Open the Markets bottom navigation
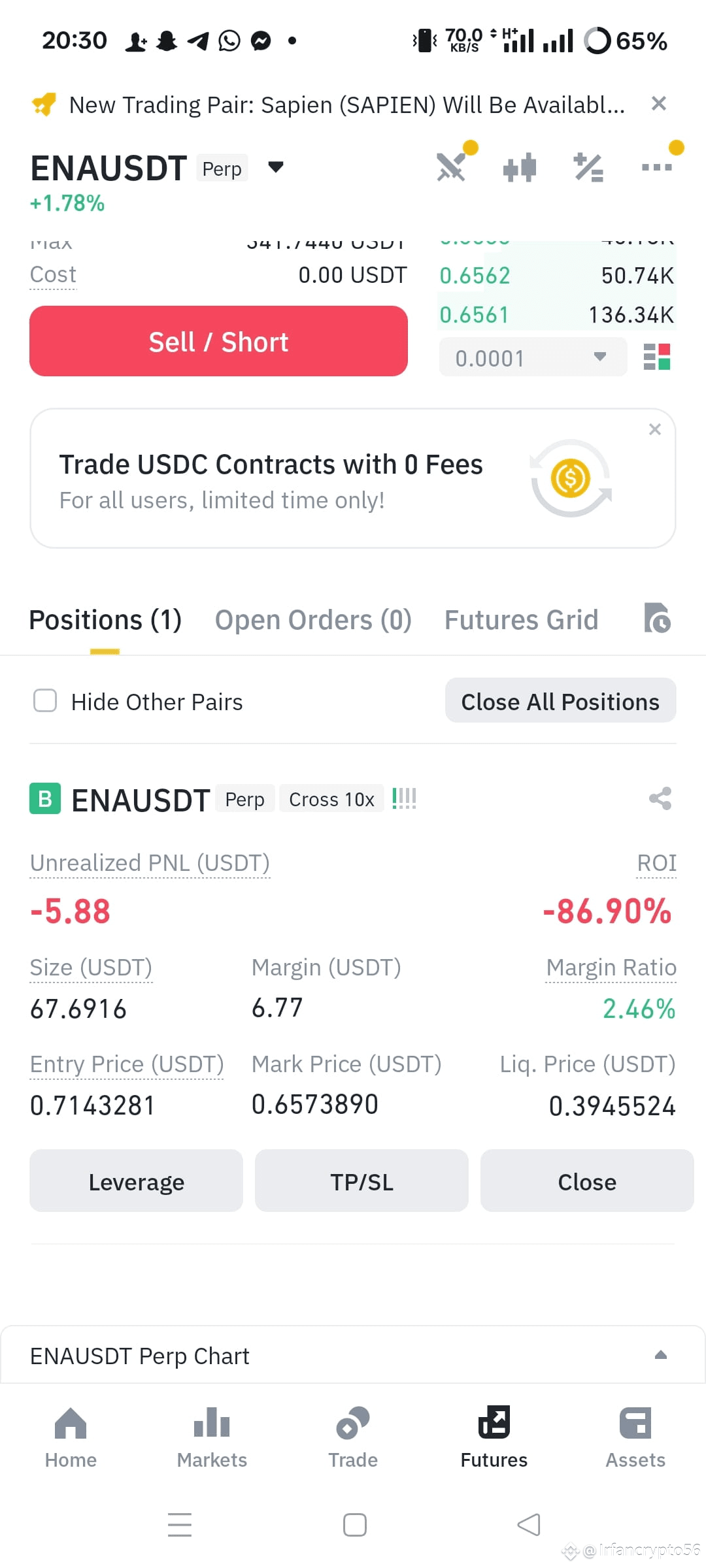 click(x=212, y=1437)
